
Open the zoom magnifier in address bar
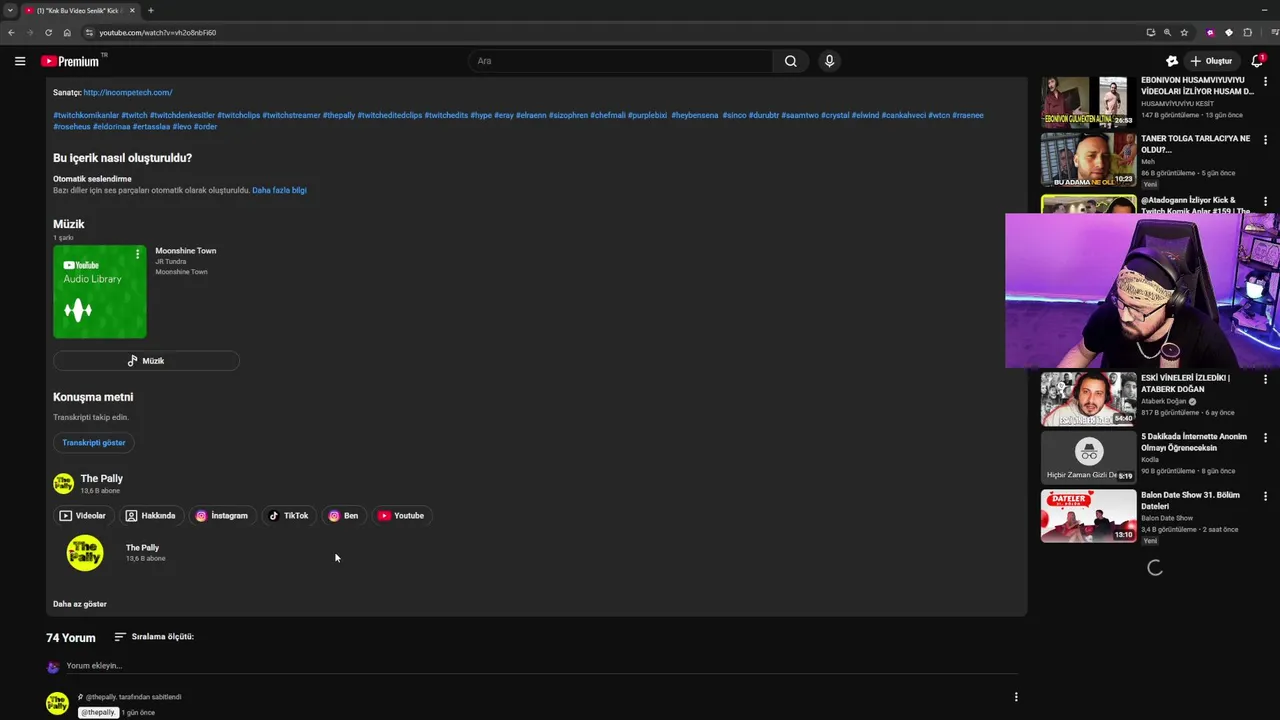tap(1167, 32)
